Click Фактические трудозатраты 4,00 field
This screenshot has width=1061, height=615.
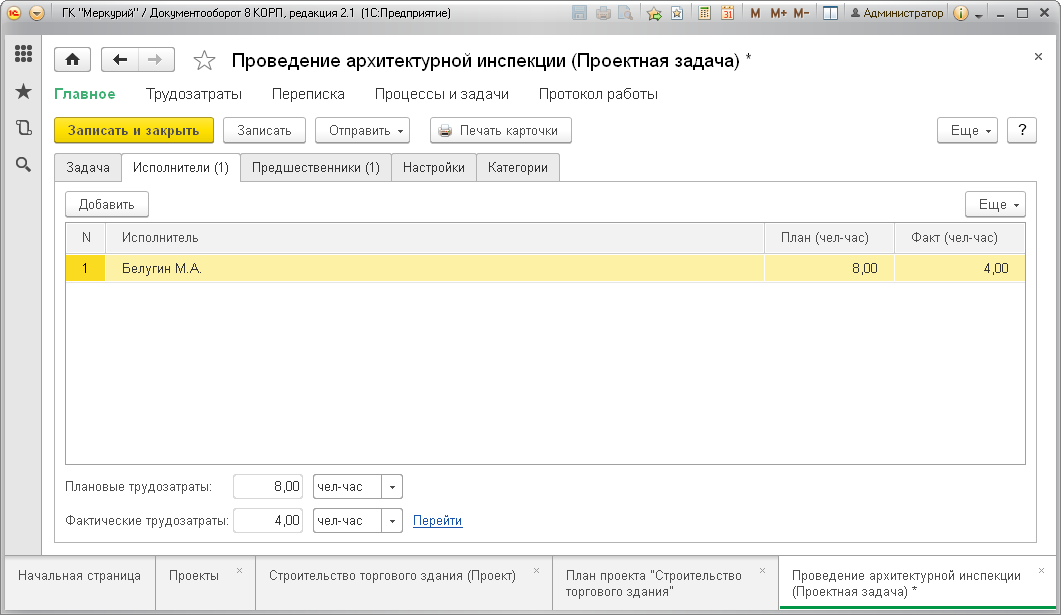(x=268, y=520)
